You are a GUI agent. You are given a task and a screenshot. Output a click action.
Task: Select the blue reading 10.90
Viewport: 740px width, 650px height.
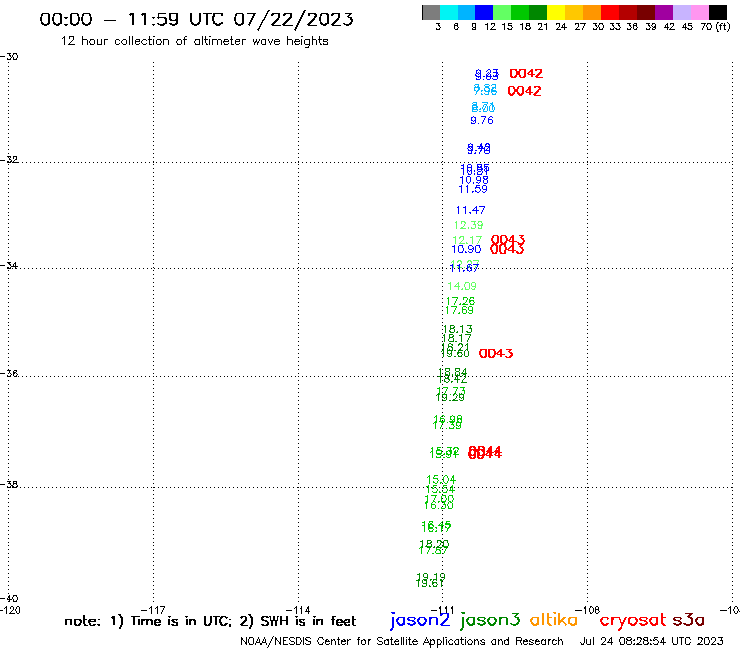[x=466, y=249]
